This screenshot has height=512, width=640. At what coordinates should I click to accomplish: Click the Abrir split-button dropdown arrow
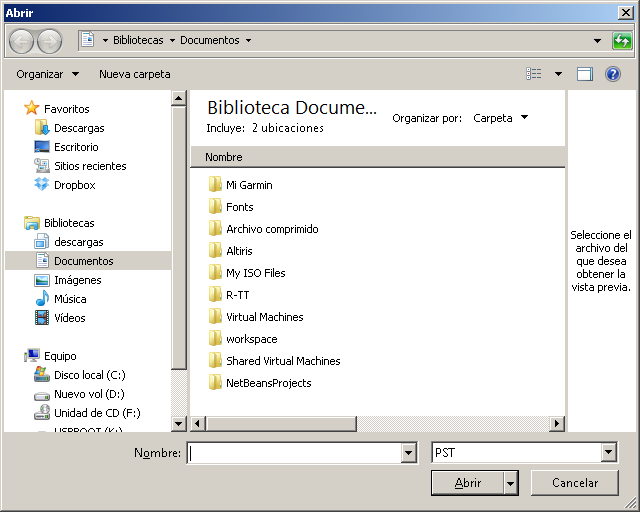point(510,483)
